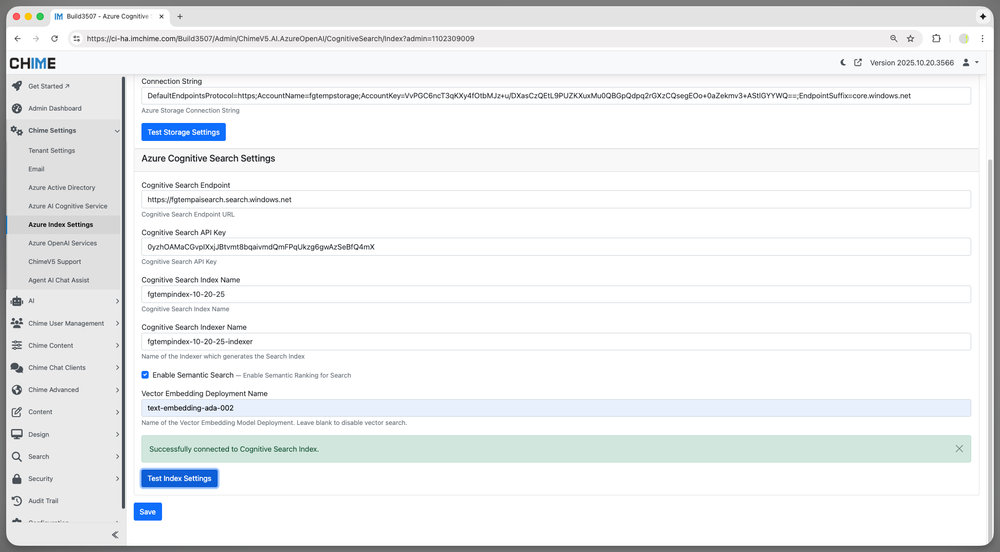Click the Admin Dashboard gauge icon
1000x552 pixels.
point(17,108)
